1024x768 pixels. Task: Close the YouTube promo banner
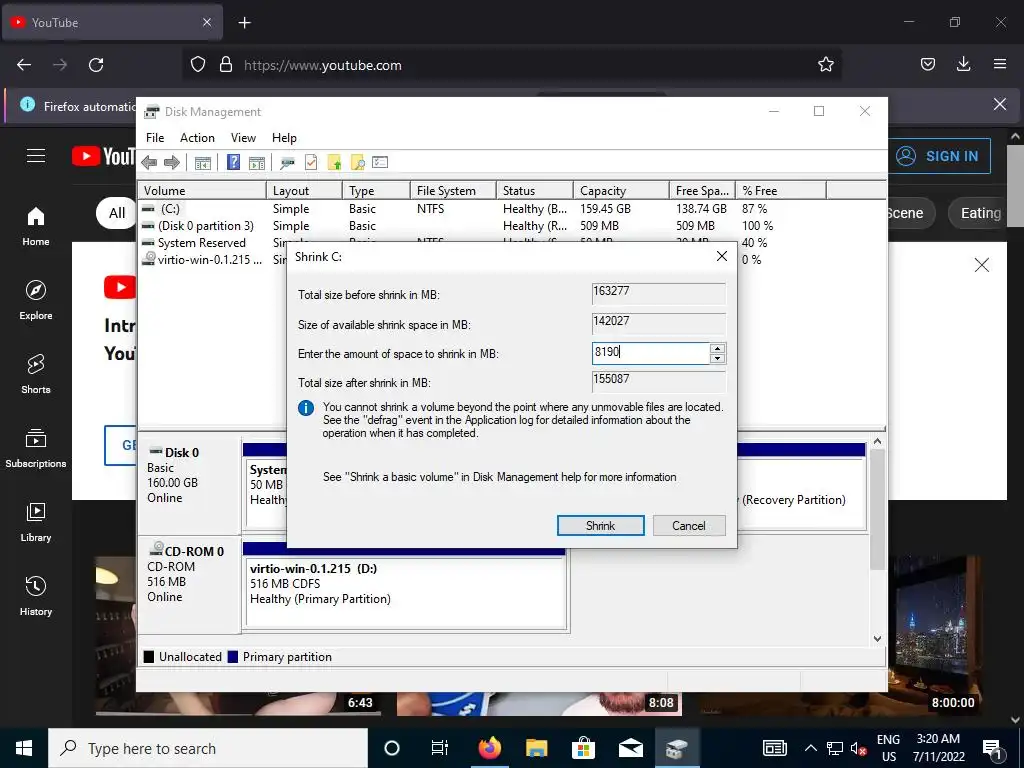(x=982, y=265)
